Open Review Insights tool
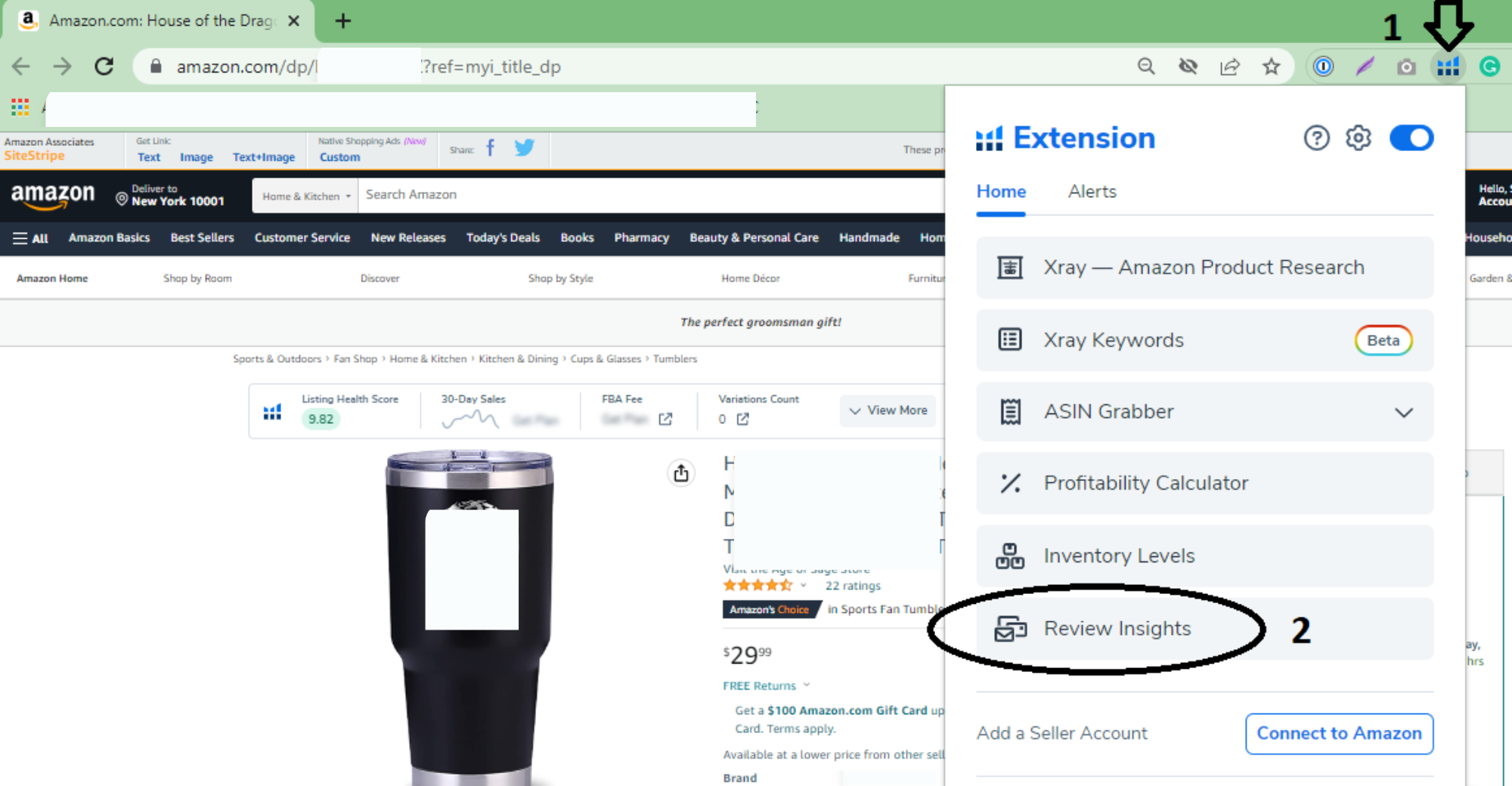 (1204, 629)
